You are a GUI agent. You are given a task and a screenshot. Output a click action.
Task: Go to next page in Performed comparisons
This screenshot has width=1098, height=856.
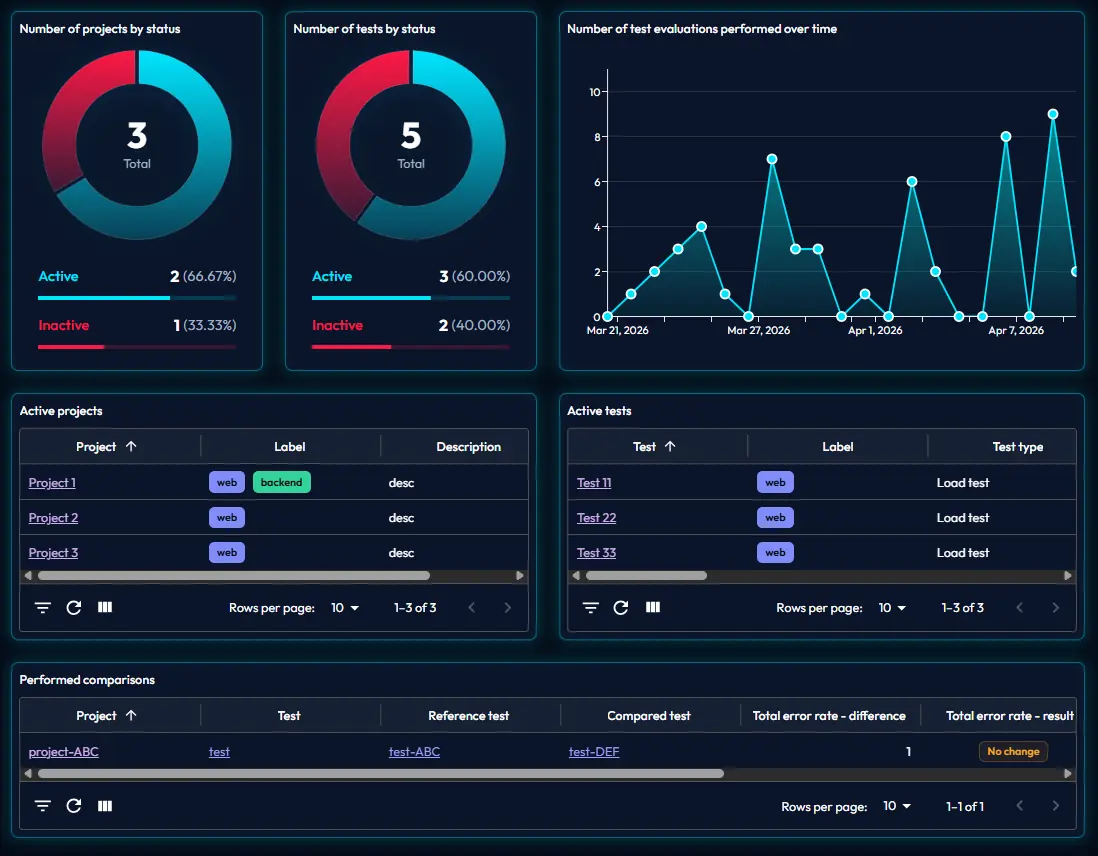1055,806
